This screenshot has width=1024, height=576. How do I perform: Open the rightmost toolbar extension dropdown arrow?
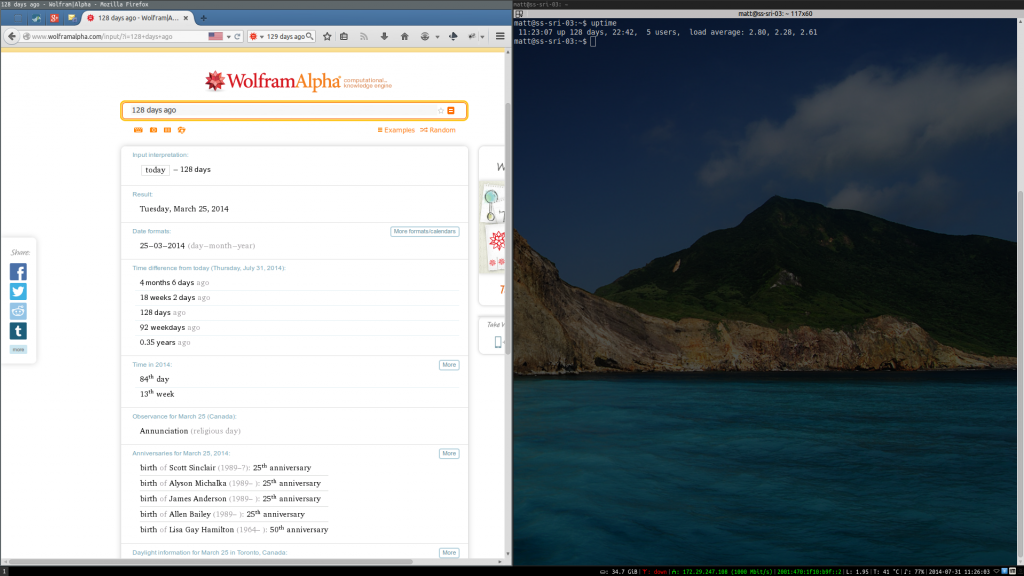[483, 37]
